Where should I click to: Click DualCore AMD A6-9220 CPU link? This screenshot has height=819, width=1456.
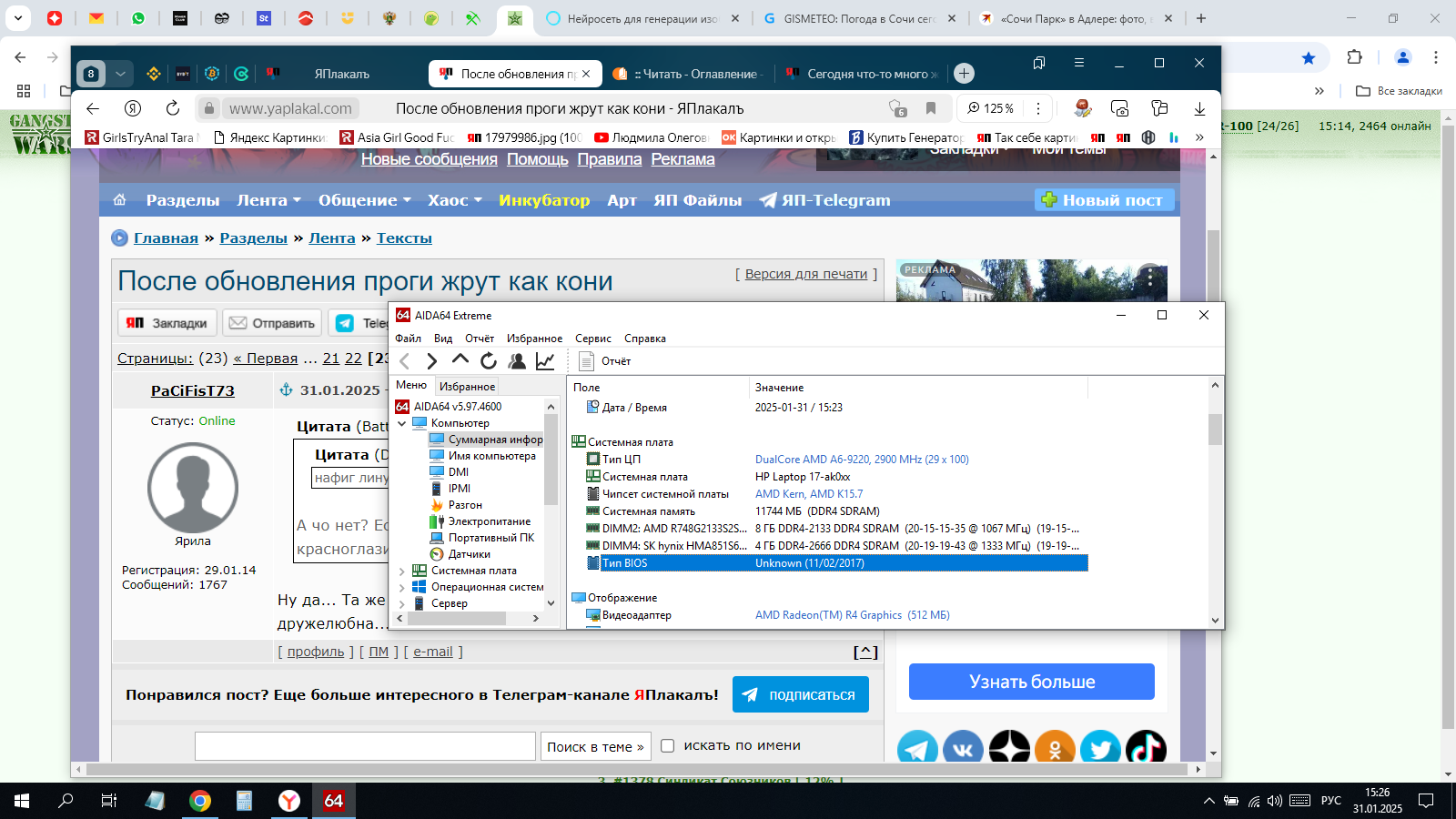pos(862,460)
